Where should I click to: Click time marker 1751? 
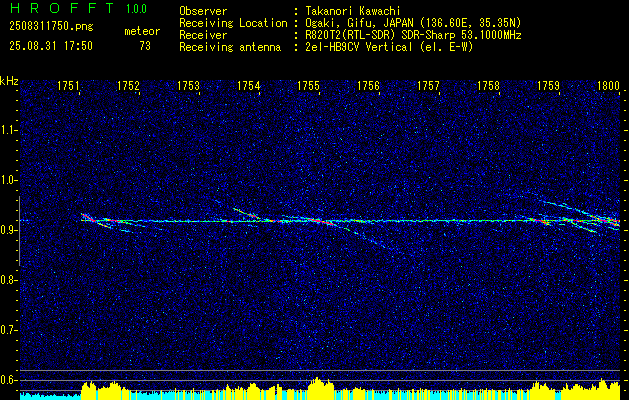(x=68, y=85)
